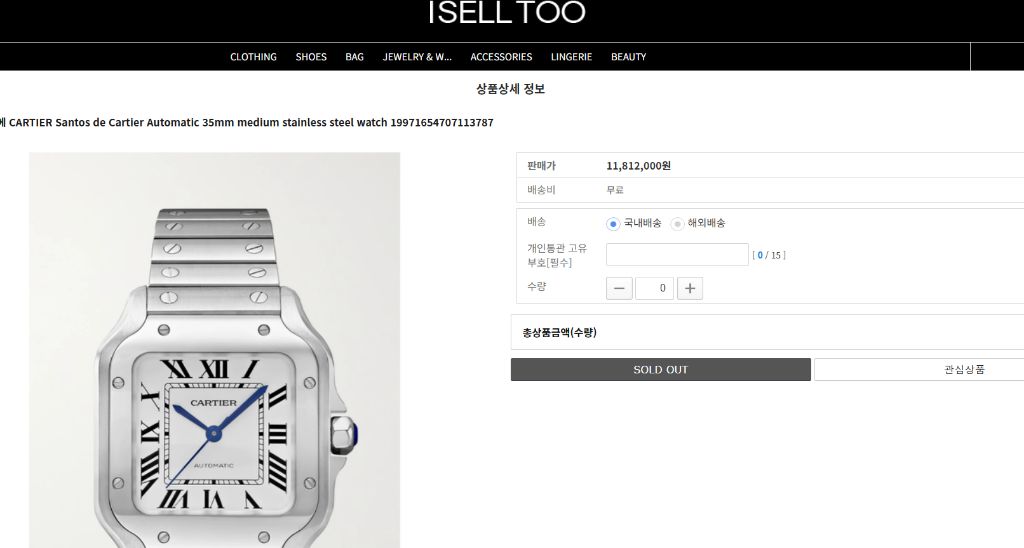This screenshot has height=548, width=1024.
Task: Select the 해외배송 overseas shipping radio
Action: click(x=677, y=224)
